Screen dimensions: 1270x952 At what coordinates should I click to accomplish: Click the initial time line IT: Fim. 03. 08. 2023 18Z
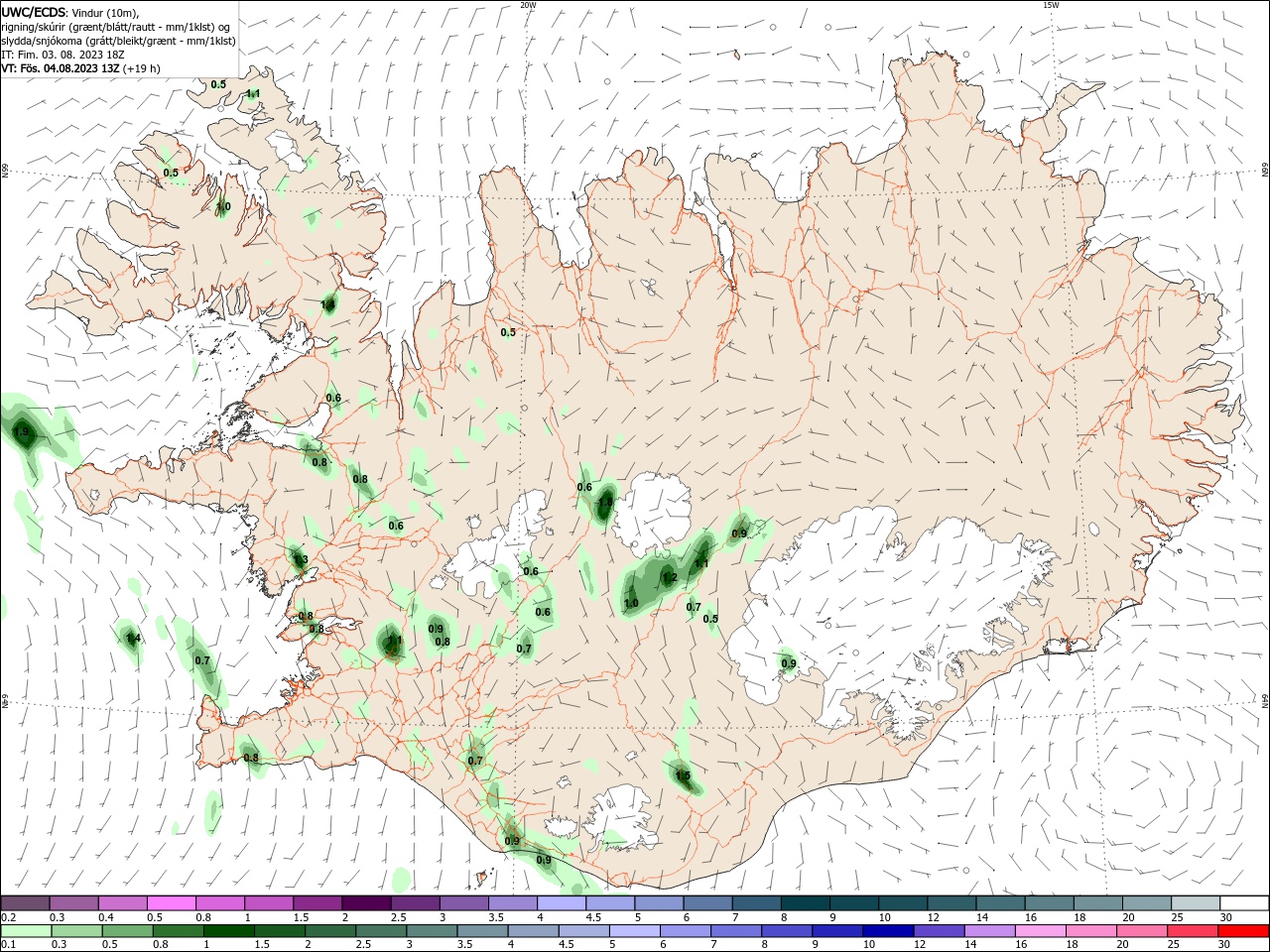tap(61, 55)
